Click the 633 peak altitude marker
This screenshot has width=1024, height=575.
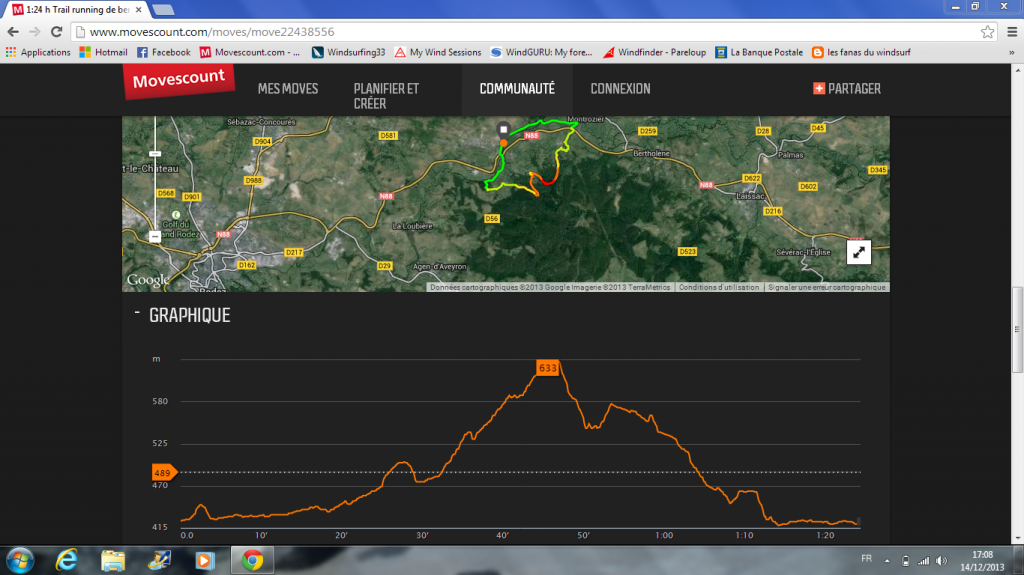(547, 368)
